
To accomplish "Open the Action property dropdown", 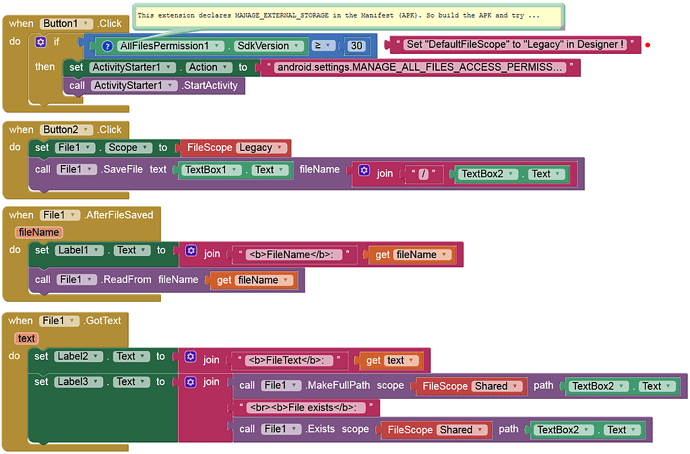I will click(209, 67).
